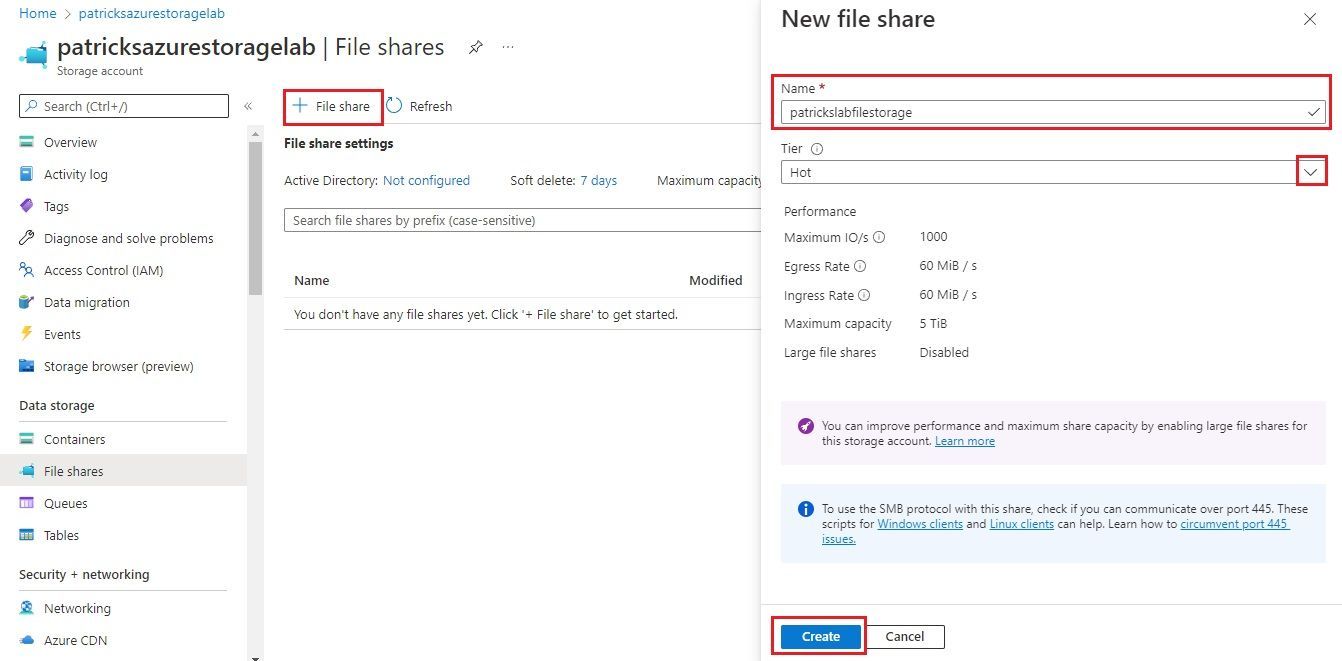Collapse the sidebar with the double chevron

pyautogui.click(x=248, y=106)
